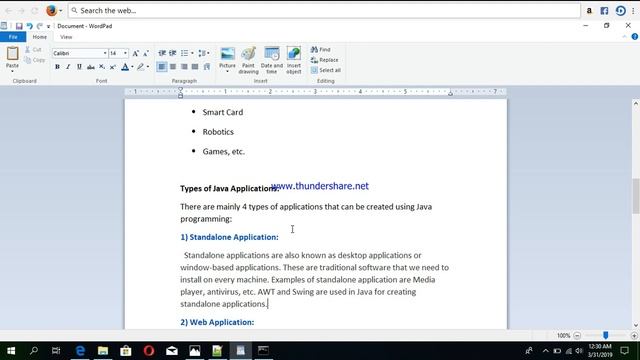Viewport: 640px width, 360px height.
Task: Click the Cut scissors button
Action: [x=33, y=49]
